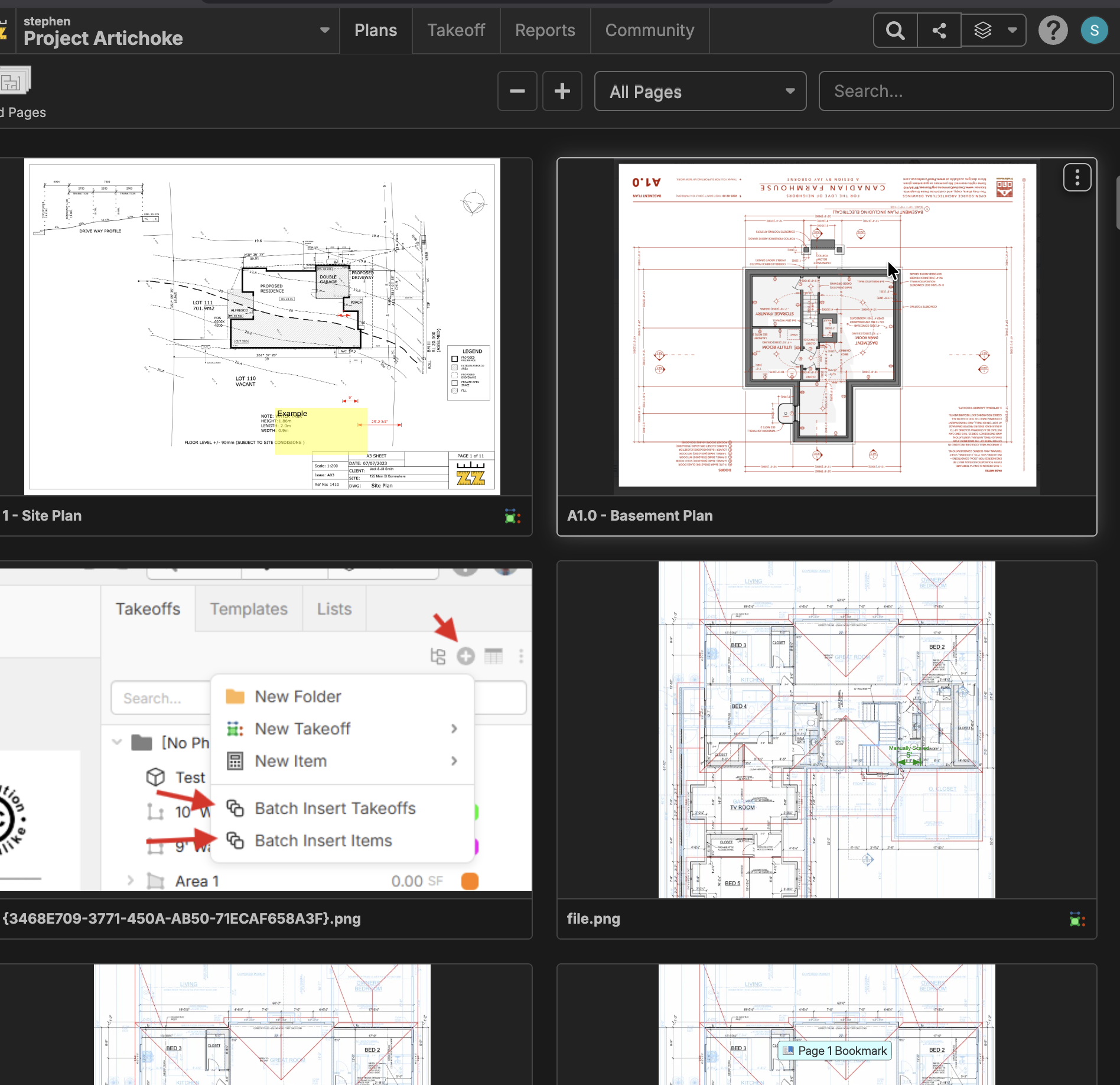Open the A1.0 Basement Plan thumbnail
1120x1085 pixels.
pyautogui.click(x=826, y=326)
